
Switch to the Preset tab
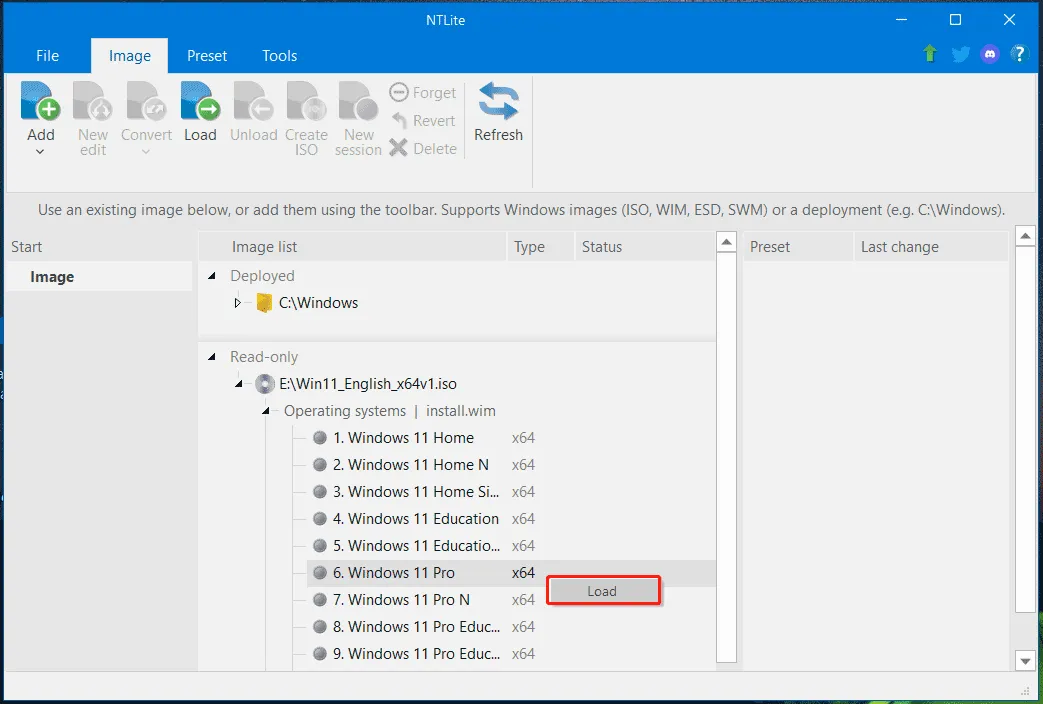pos(207,56)
